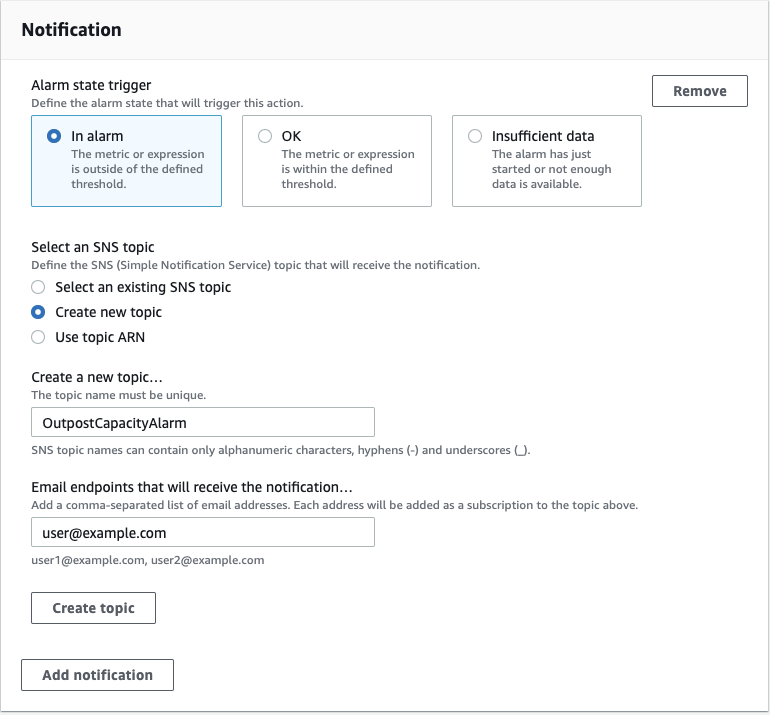The height and width of the screenshot is (715, 770).
Task: Click the Select an SNS topic label
Action: [x=93, y=247]
